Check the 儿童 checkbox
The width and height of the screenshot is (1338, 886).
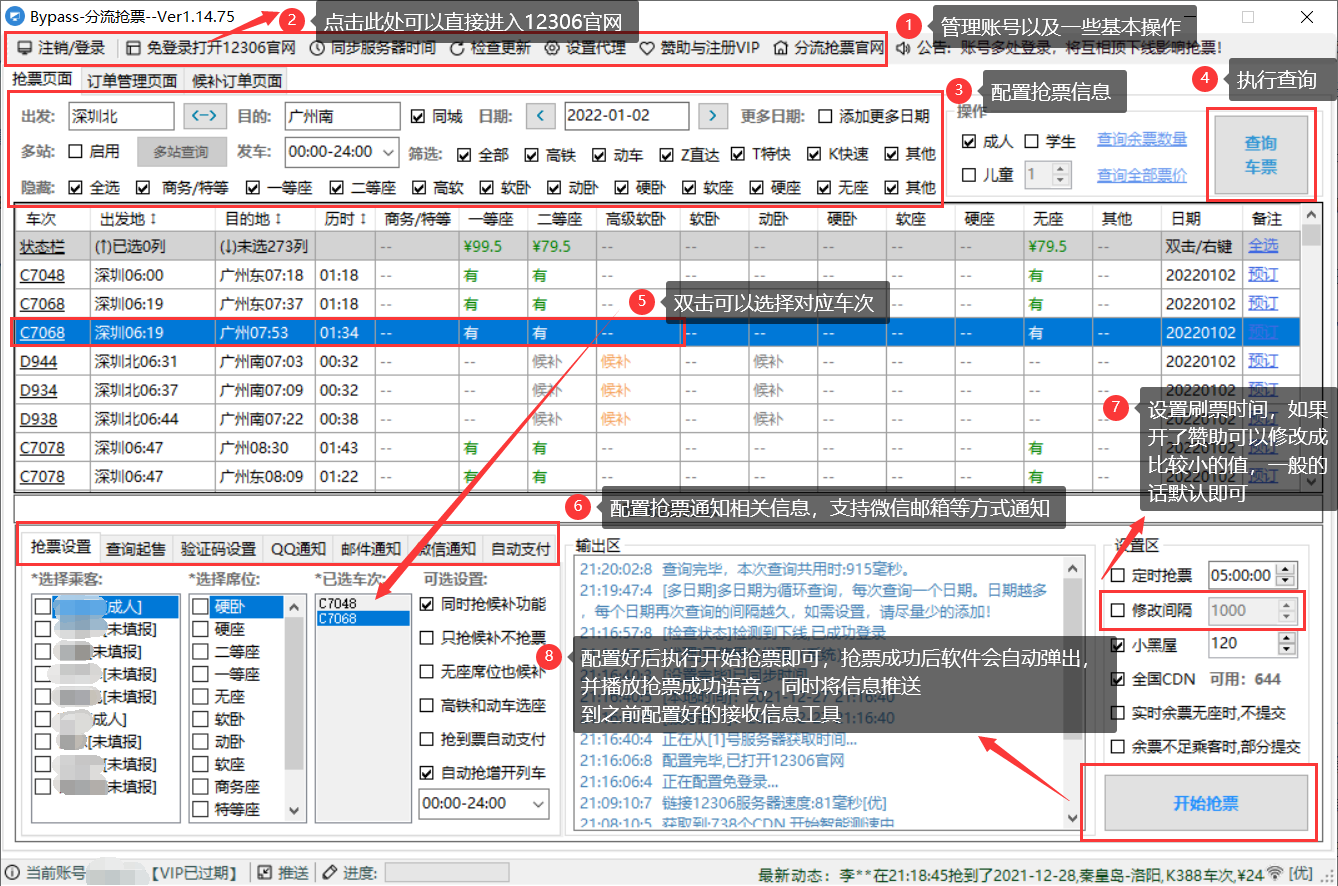(x=968, y=175)
